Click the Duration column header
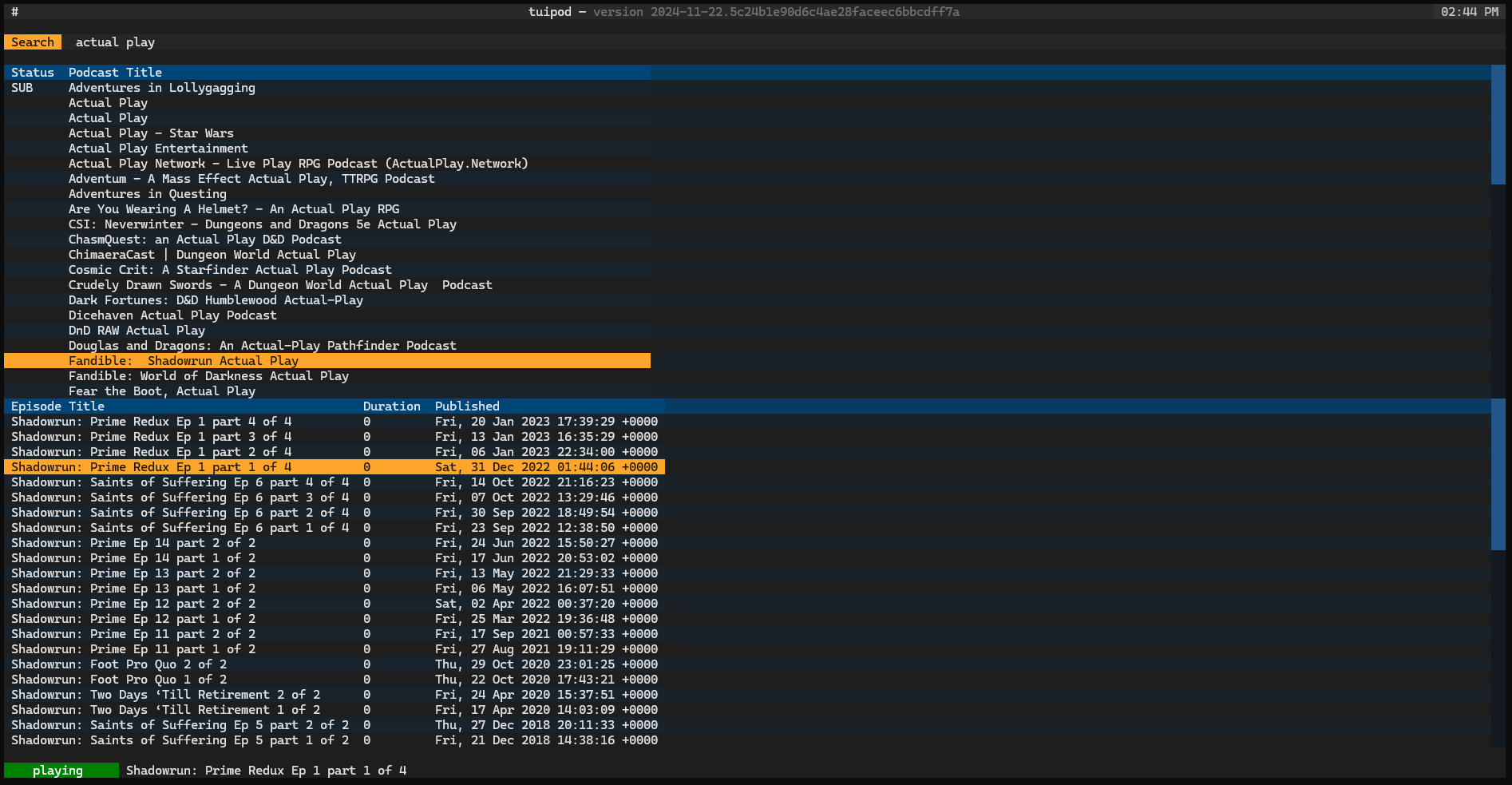Image resolution: width=1512 pixels, height=785 pixels. tap(391, 406)
